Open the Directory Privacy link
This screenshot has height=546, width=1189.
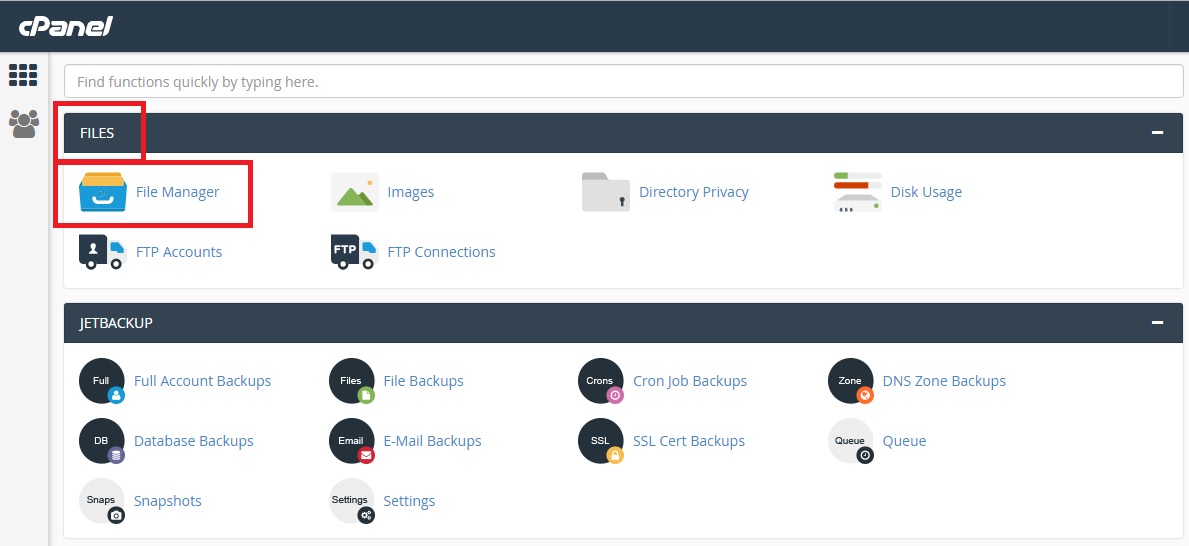(693, 192)
